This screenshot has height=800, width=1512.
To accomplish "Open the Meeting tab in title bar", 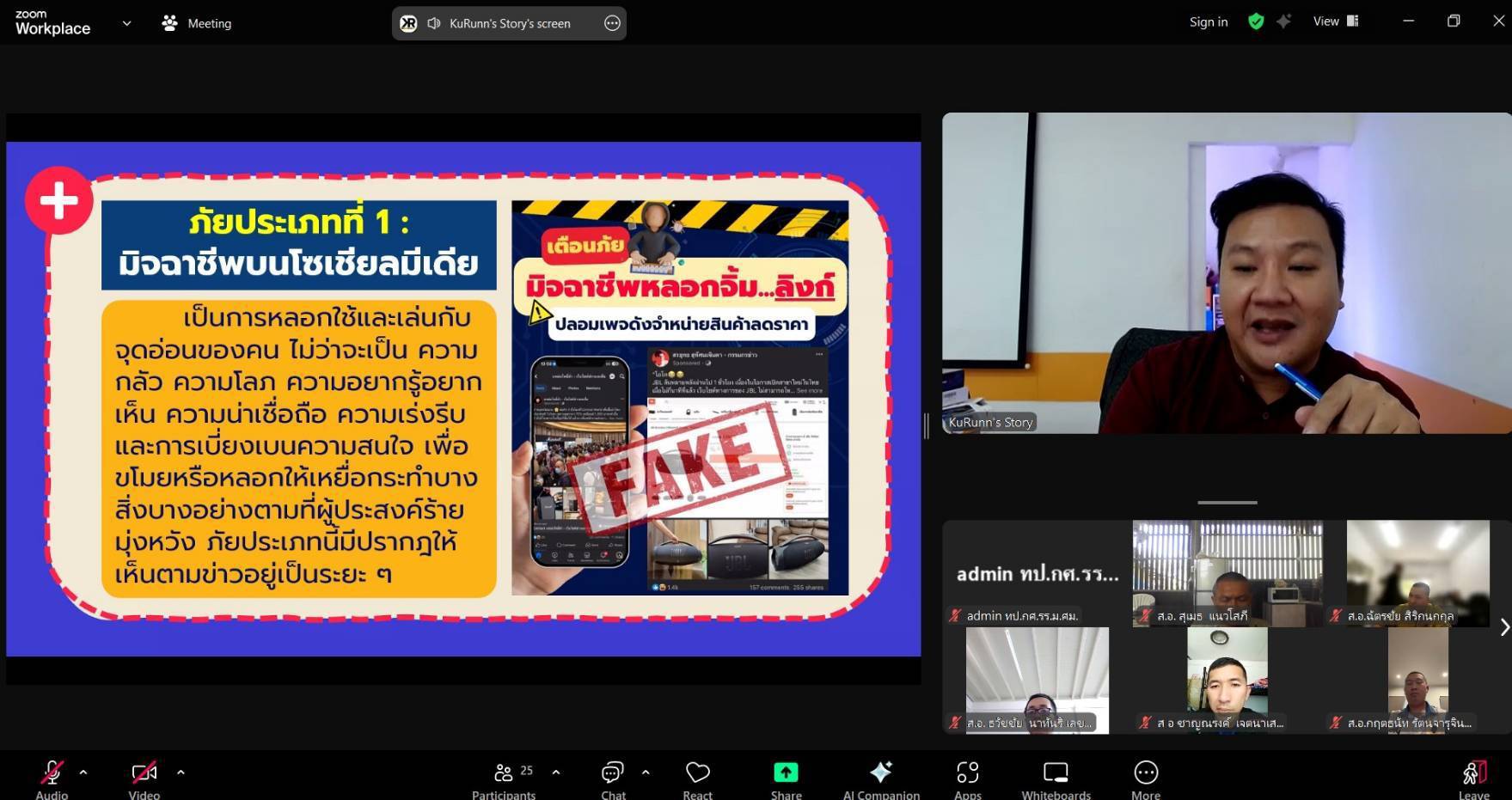I will point(197,23).
